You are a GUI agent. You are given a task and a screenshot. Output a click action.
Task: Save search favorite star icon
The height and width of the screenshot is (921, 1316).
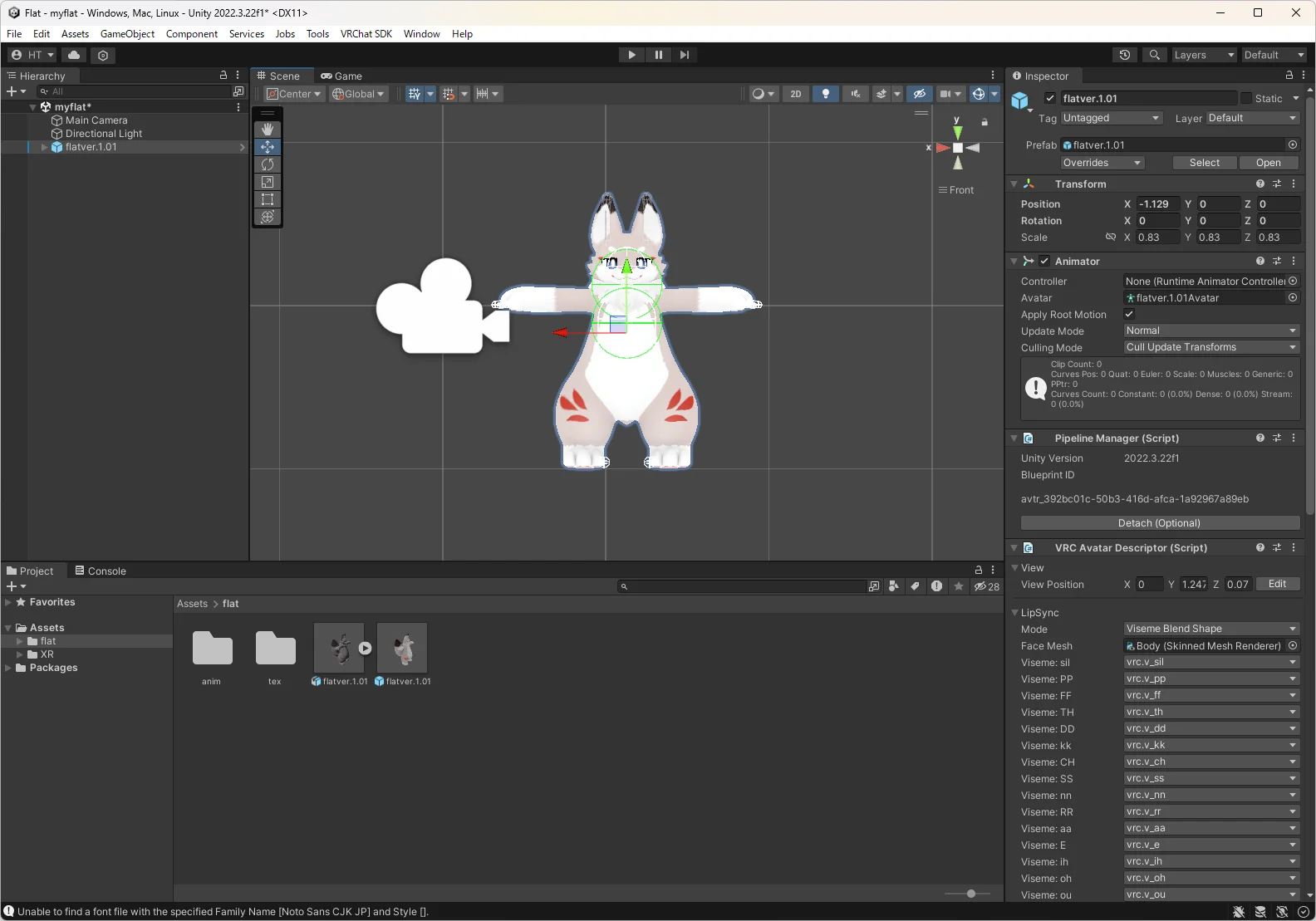[959, 586]
